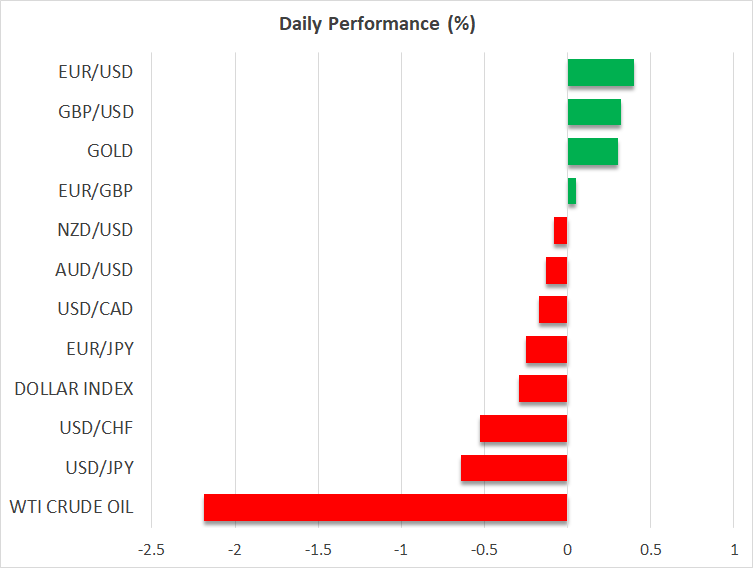Click the Daily Performance (%) chart title

pyautogui.click(x=376, y=24)
